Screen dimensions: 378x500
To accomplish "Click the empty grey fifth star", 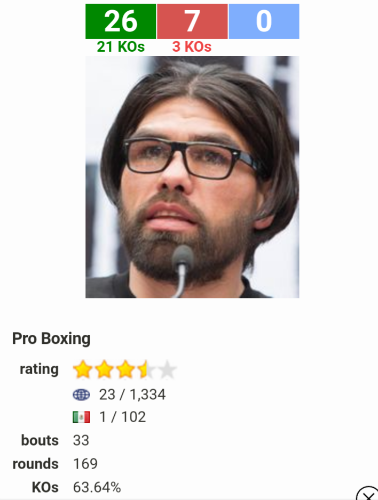I will point(167,369).
